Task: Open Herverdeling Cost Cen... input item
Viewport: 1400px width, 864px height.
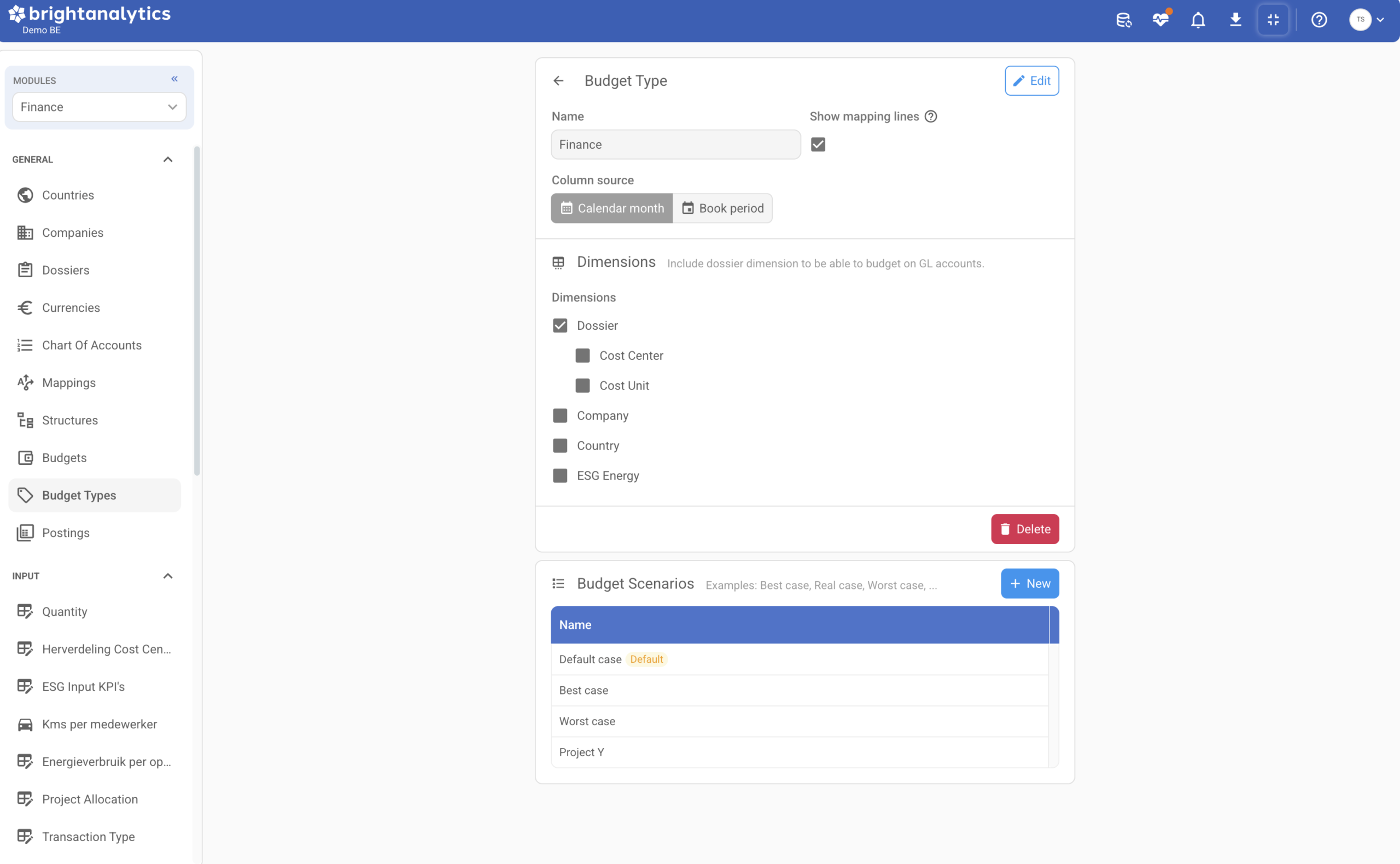Action: 94,649
